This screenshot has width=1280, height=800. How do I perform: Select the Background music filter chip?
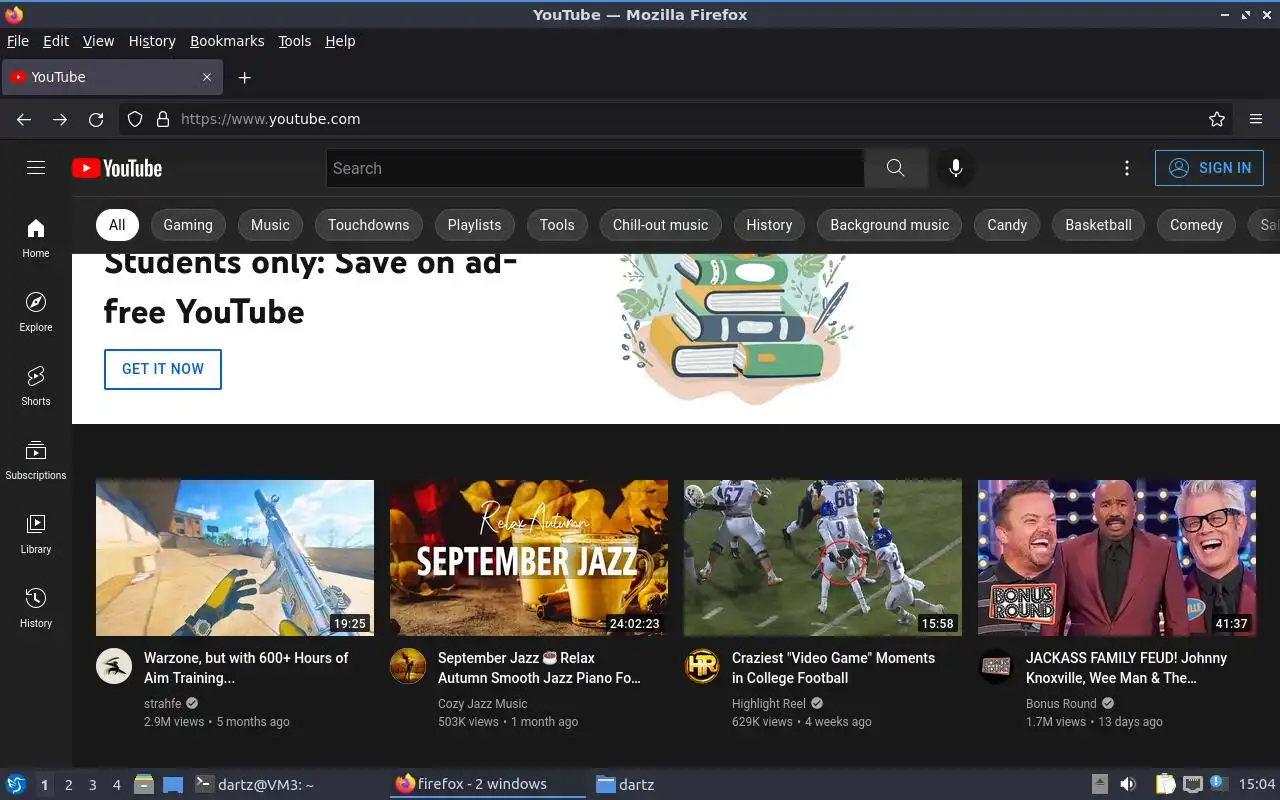point(889,225)
